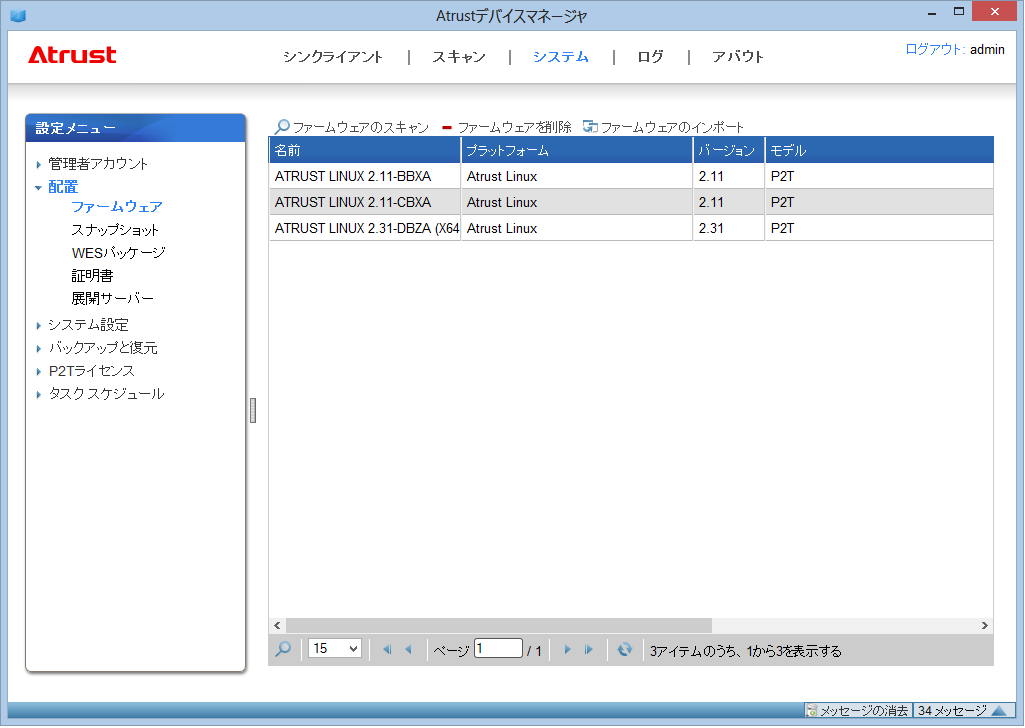Collapse the 配置 menu section
1025x728 pixels.
click(39, 187)
